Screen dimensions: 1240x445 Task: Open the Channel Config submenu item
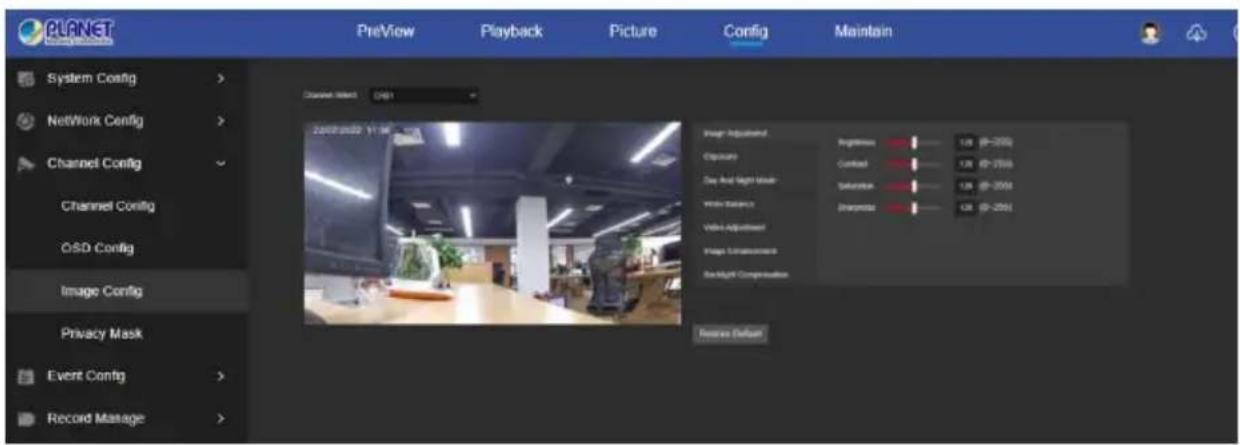(108, 206)
